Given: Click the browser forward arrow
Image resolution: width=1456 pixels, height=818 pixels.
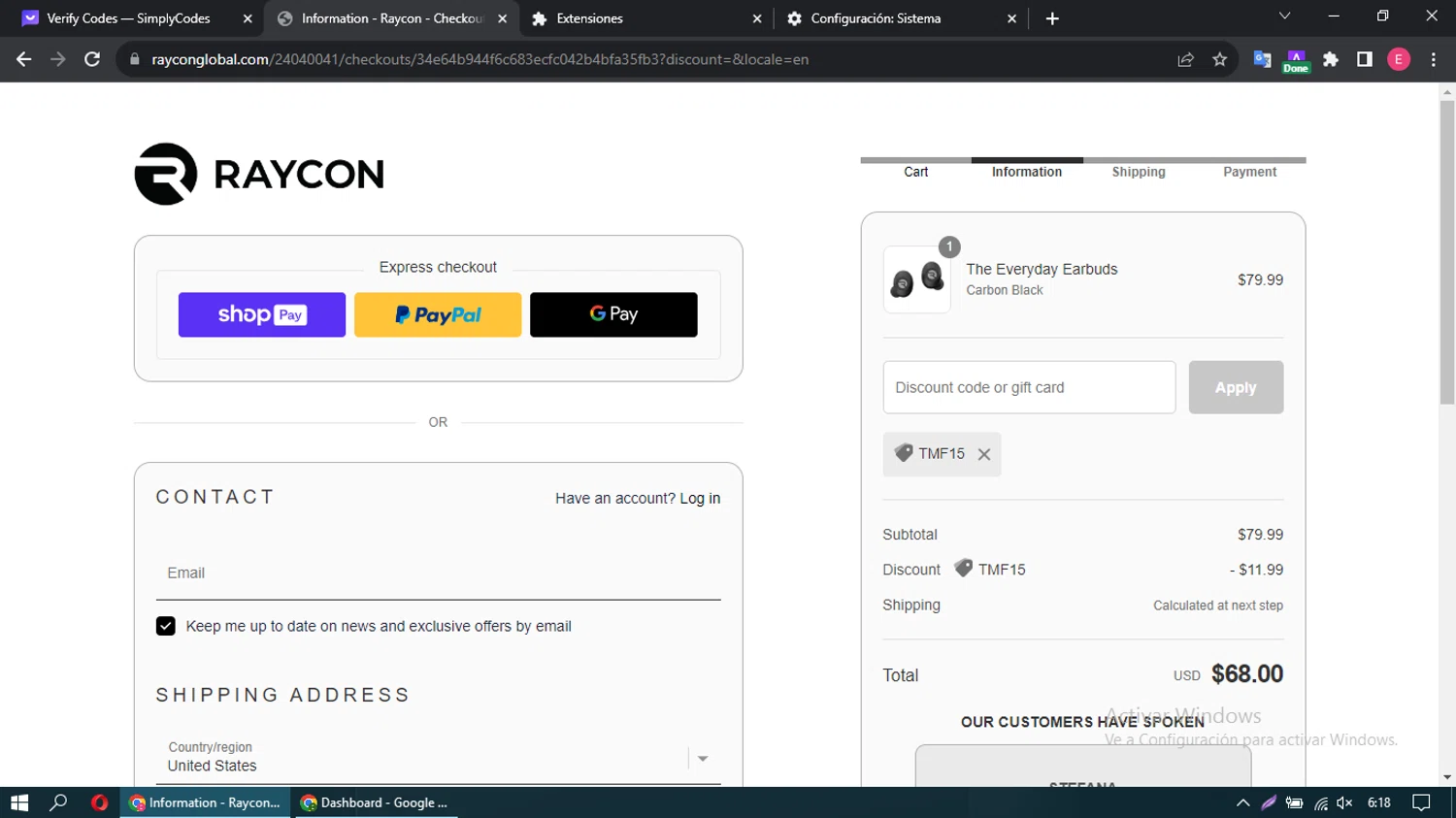Looking at the screenshot, I should 58,59.
